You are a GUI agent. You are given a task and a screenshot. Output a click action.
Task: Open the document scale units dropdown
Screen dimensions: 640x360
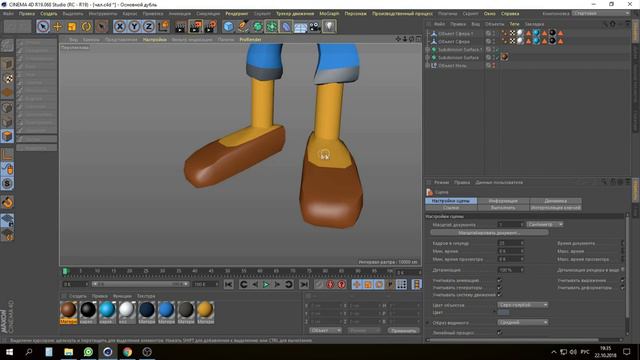tap(544, 224)
